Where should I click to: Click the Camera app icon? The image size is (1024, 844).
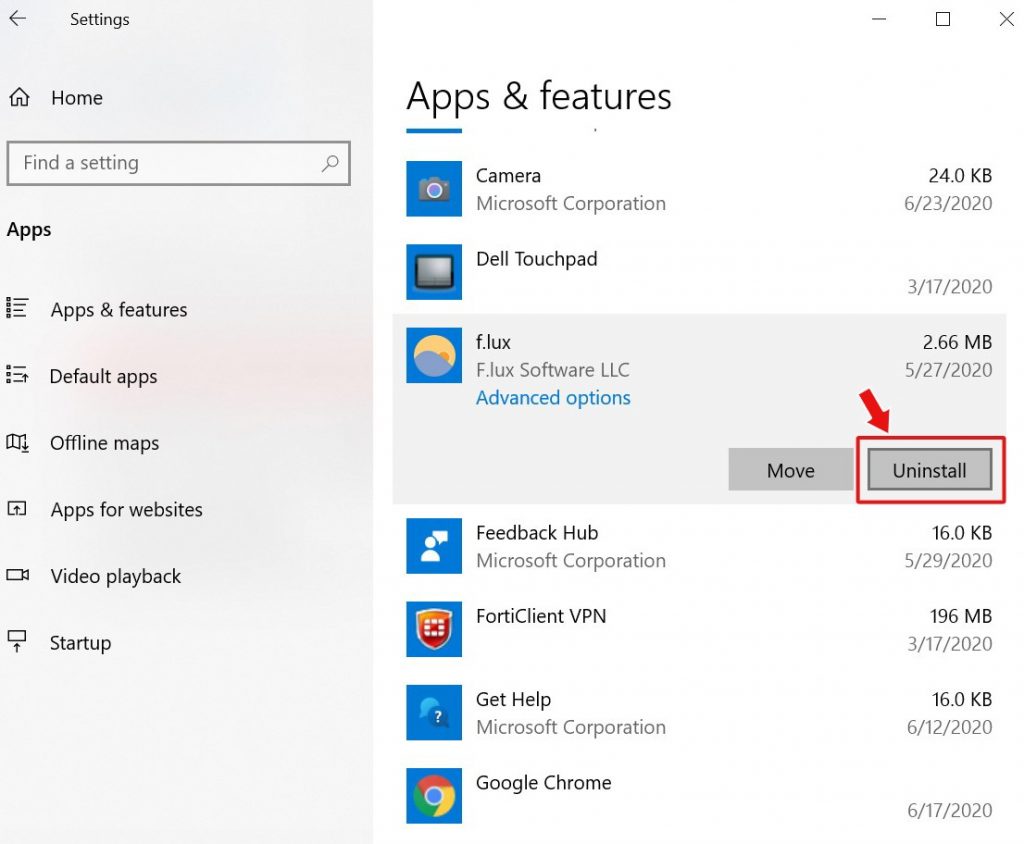click(434, 189)
